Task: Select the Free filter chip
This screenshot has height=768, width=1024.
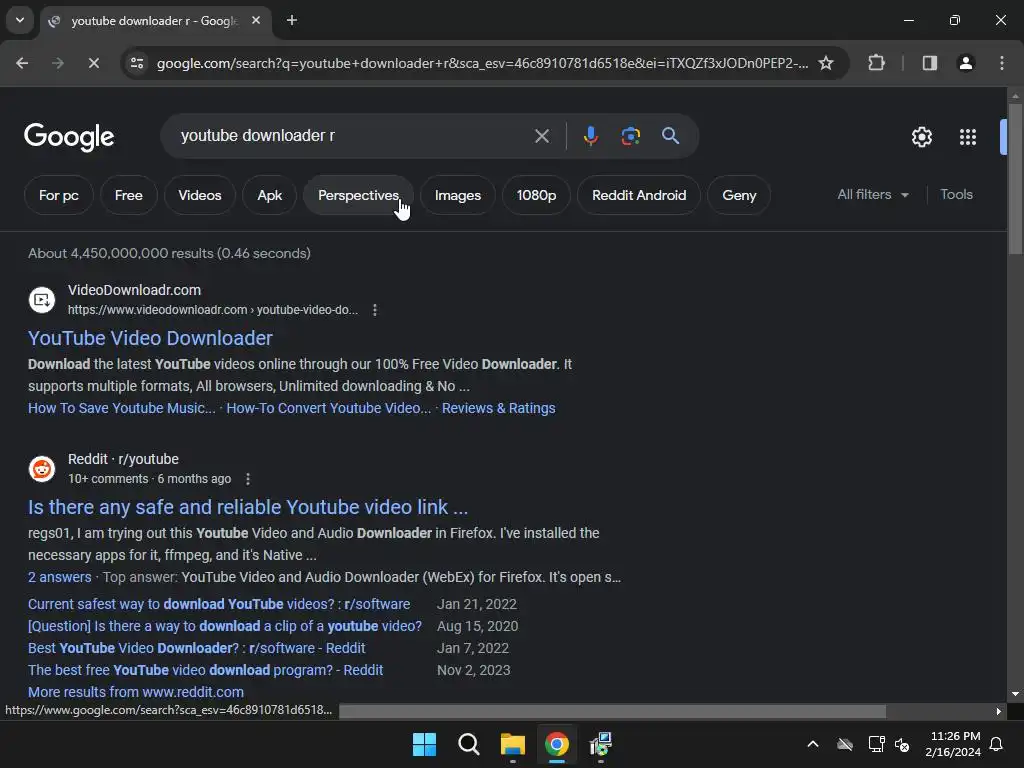Action: [129, 195]
